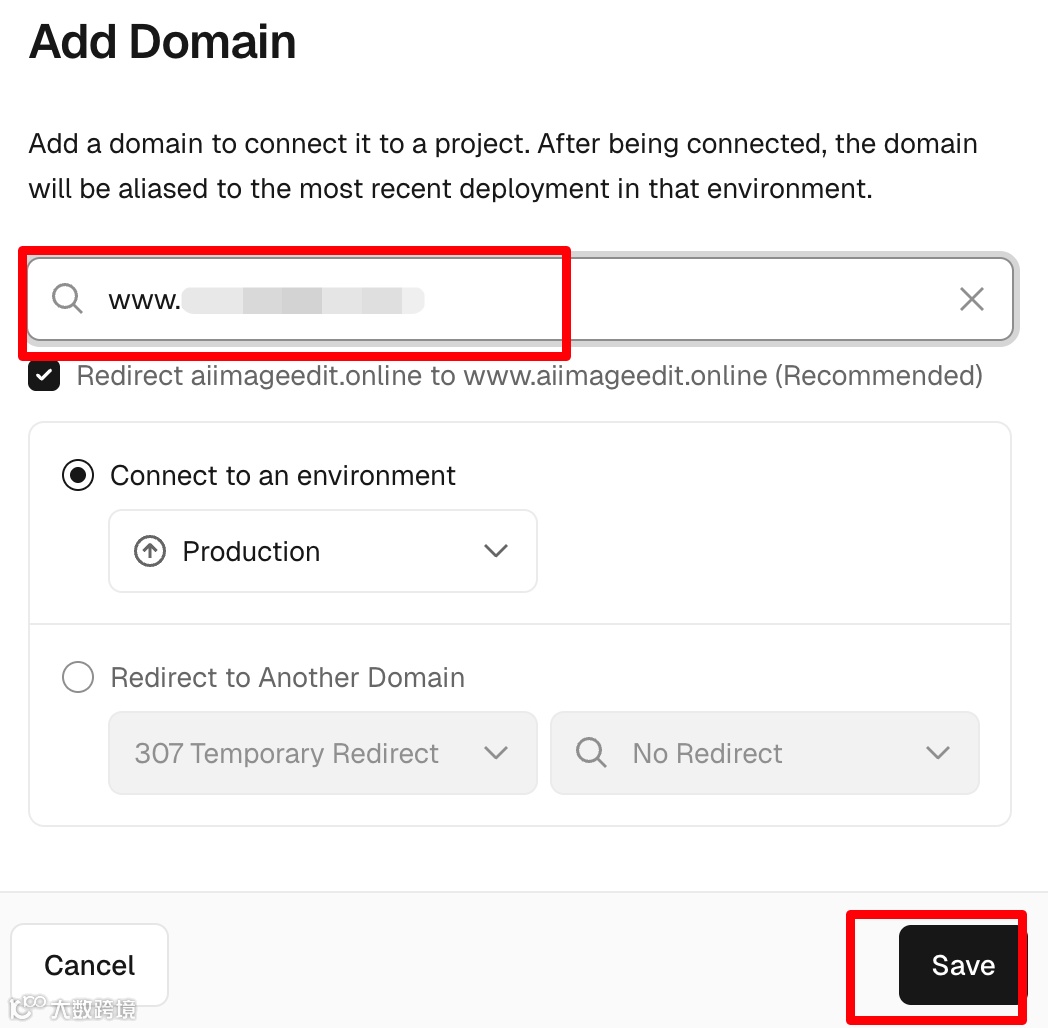Click the "Connect to an environment" label text

coord(283,476)
